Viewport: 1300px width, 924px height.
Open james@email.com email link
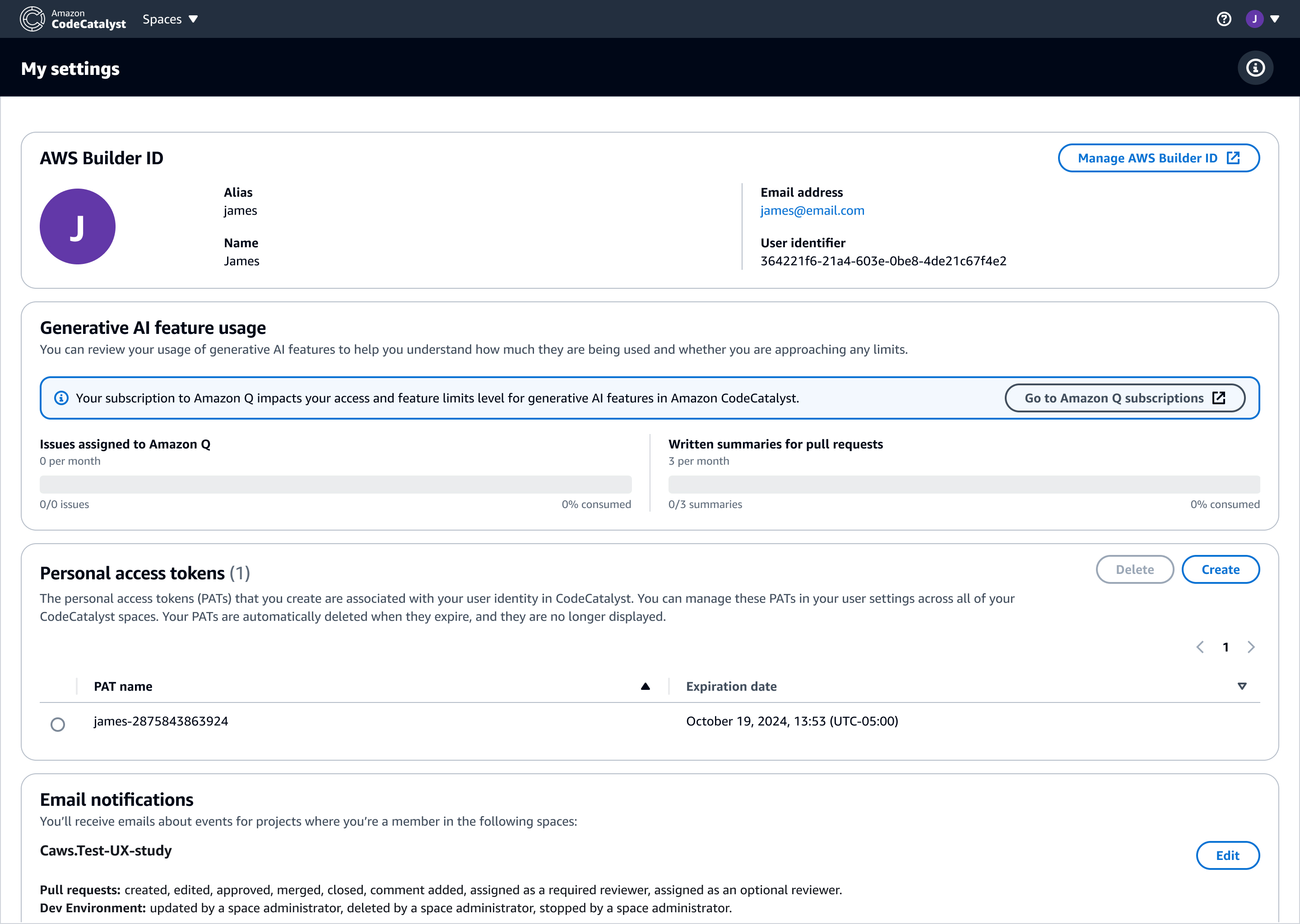[x=812, y=211]
